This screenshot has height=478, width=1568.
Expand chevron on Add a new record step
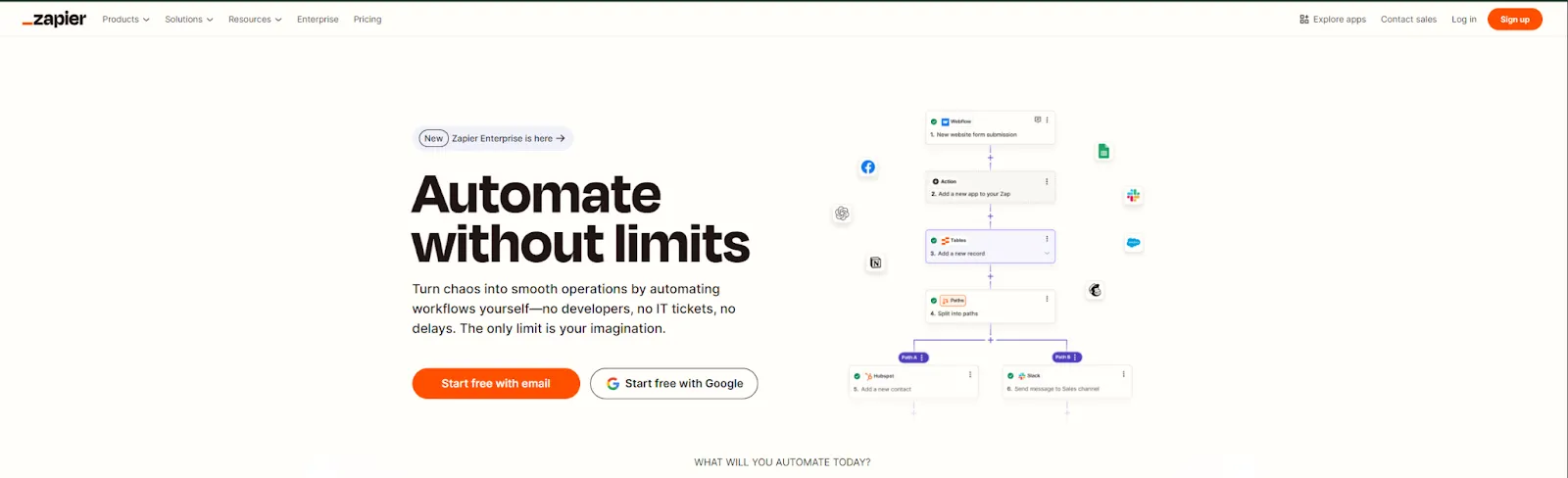1047,254
